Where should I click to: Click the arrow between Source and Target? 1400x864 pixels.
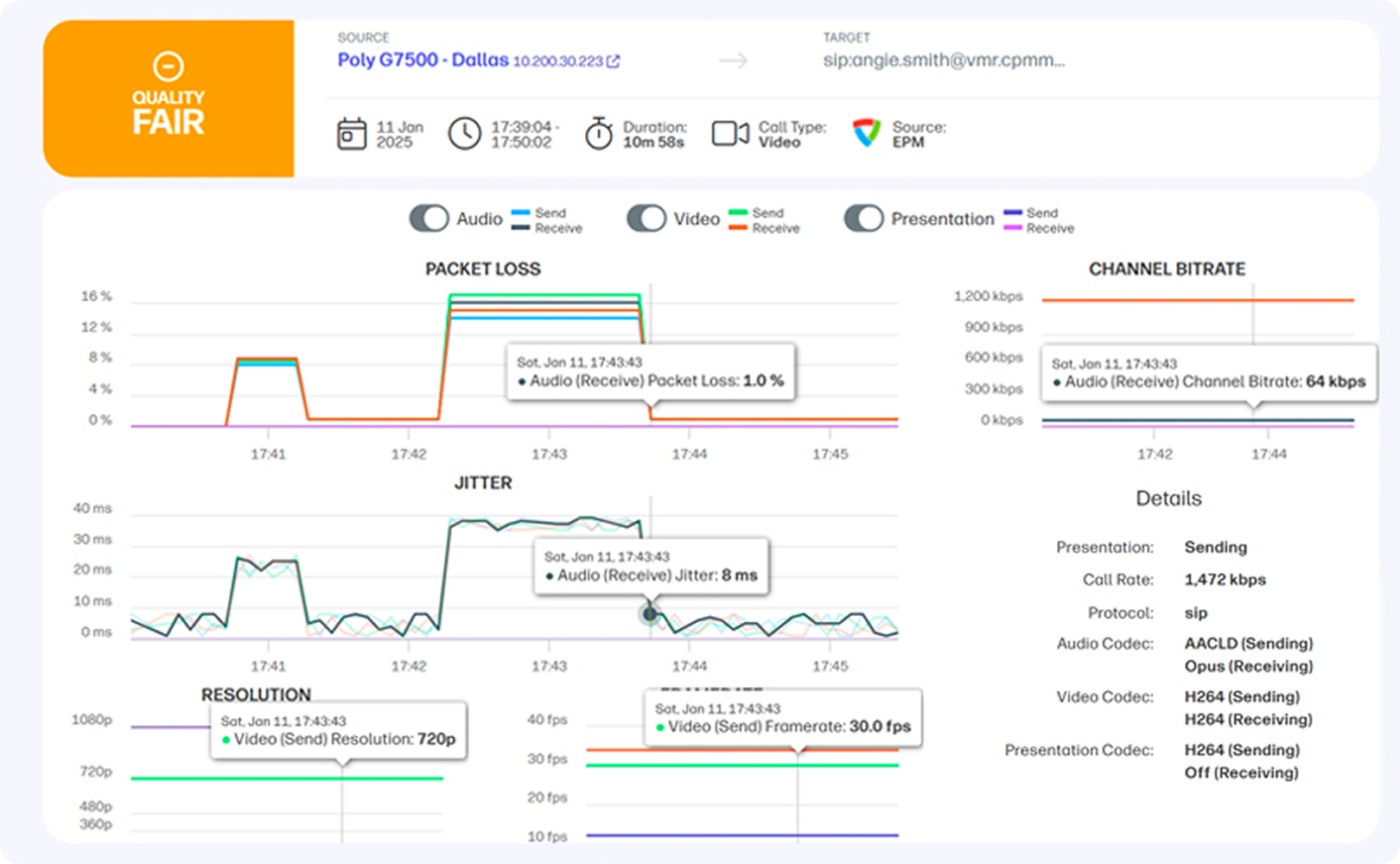point(733,60)
